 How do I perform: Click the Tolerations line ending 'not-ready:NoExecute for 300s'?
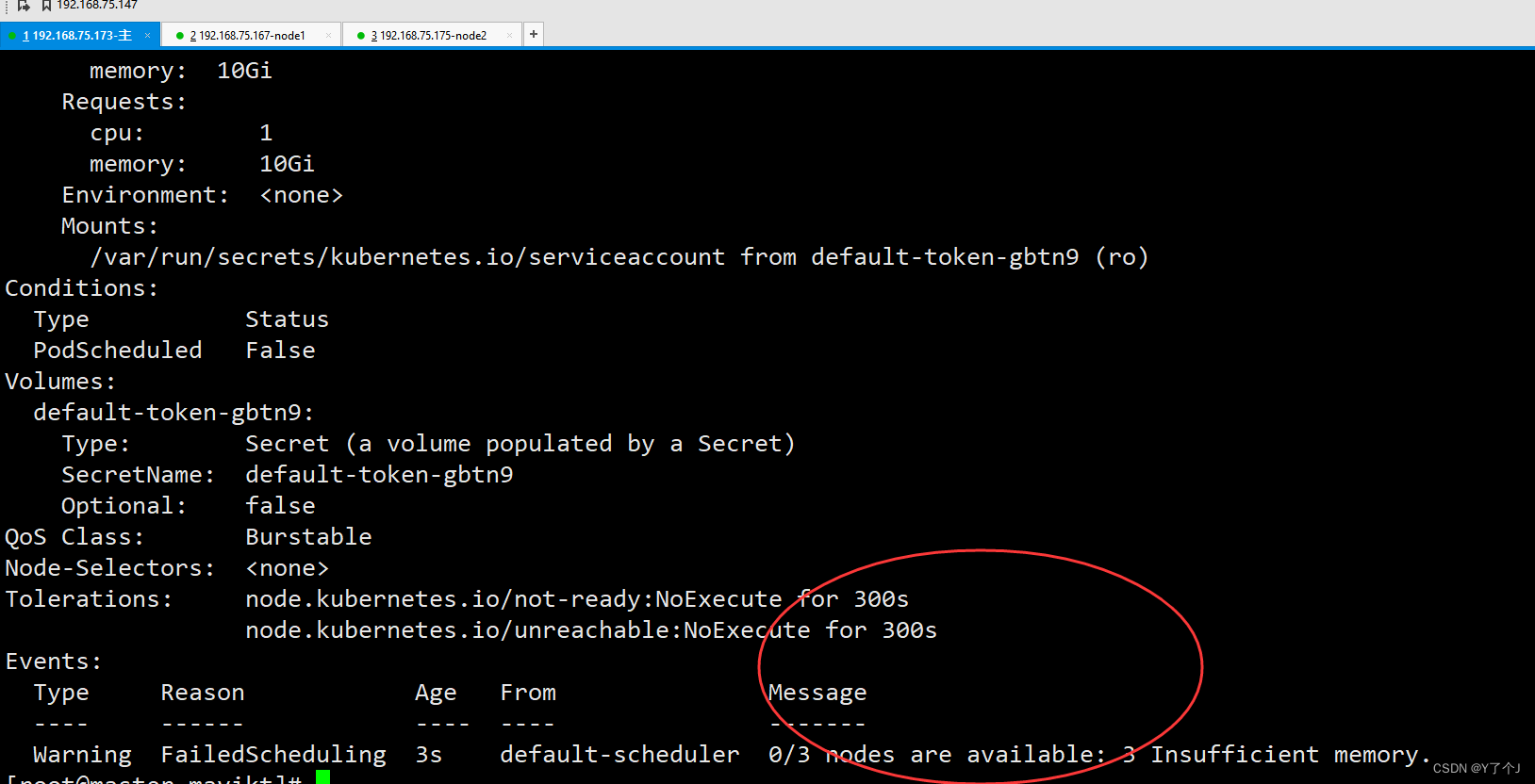click(577, 599)
